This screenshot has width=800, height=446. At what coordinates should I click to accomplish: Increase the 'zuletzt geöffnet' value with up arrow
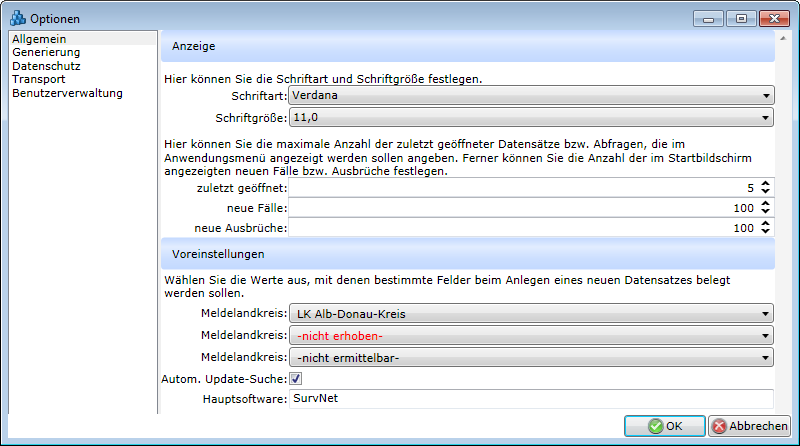(x=765, y=183)
